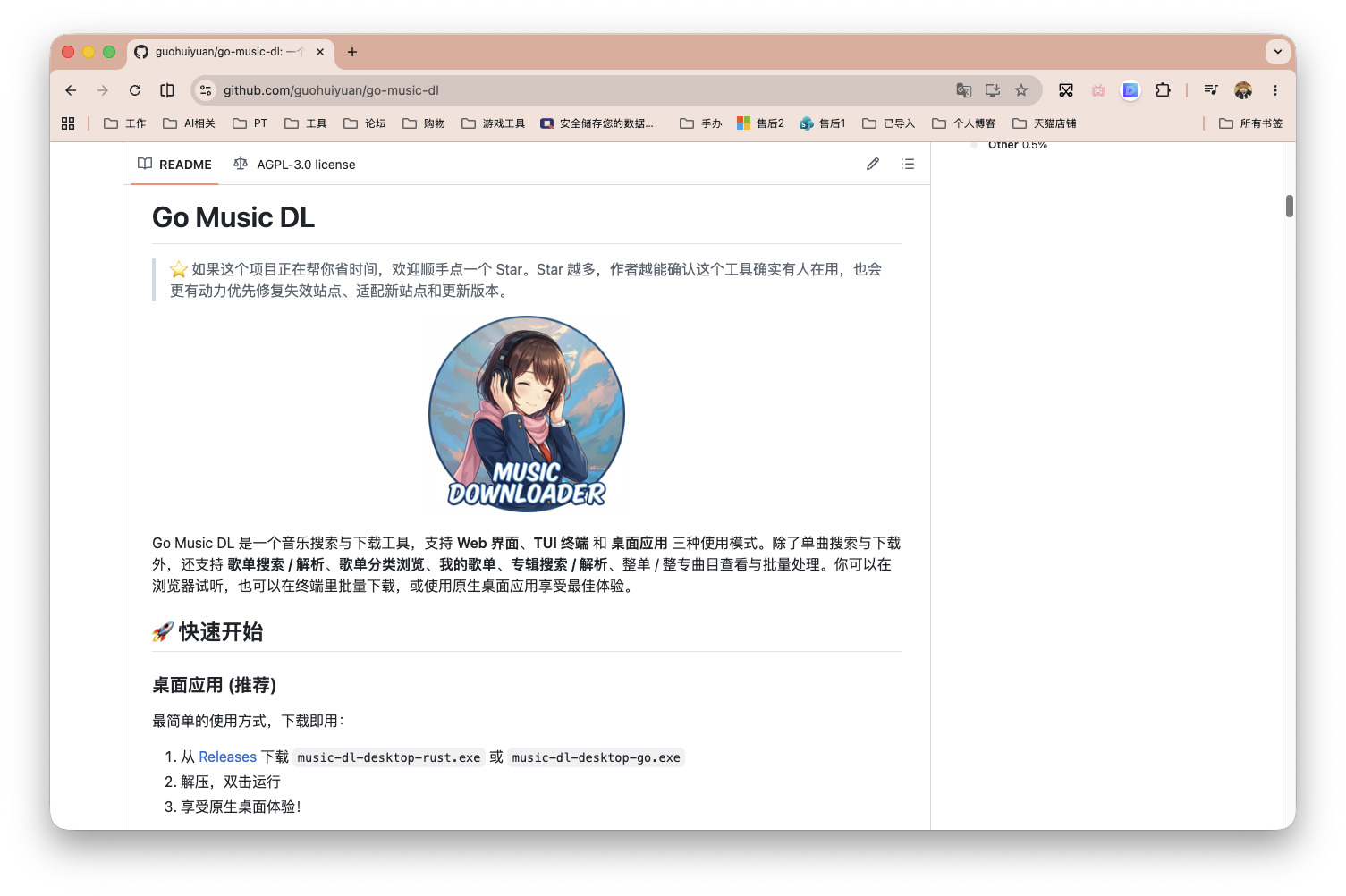Viewport: 1346px width, 896px height.
Task: Click the Translate page icon
Action: pyautogui.click(x=963, y=90)
